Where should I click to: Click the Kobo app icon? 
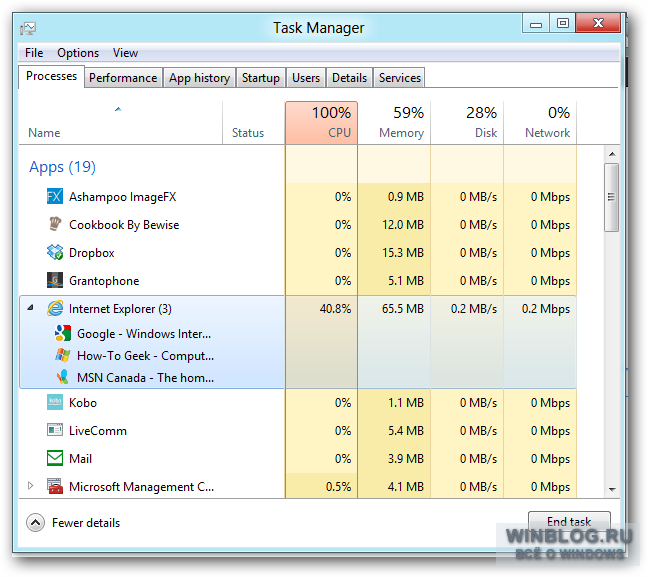pos(55,402)
